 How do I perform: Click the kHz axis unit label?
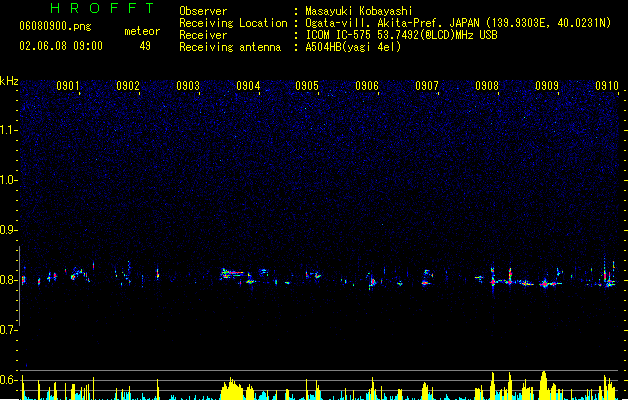[9, 81]
